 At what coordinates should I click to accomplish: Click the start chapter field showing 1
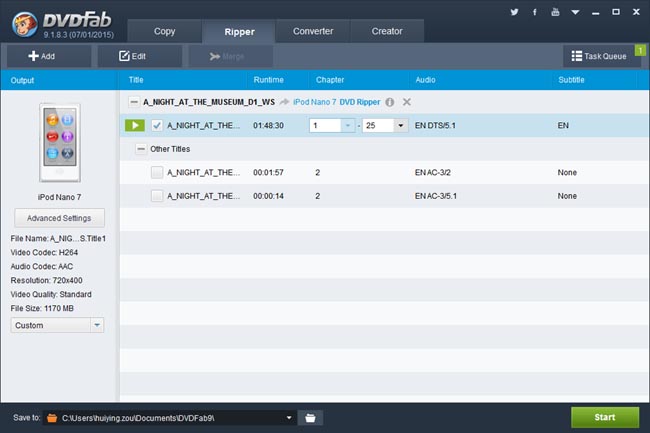pos(325,126)
